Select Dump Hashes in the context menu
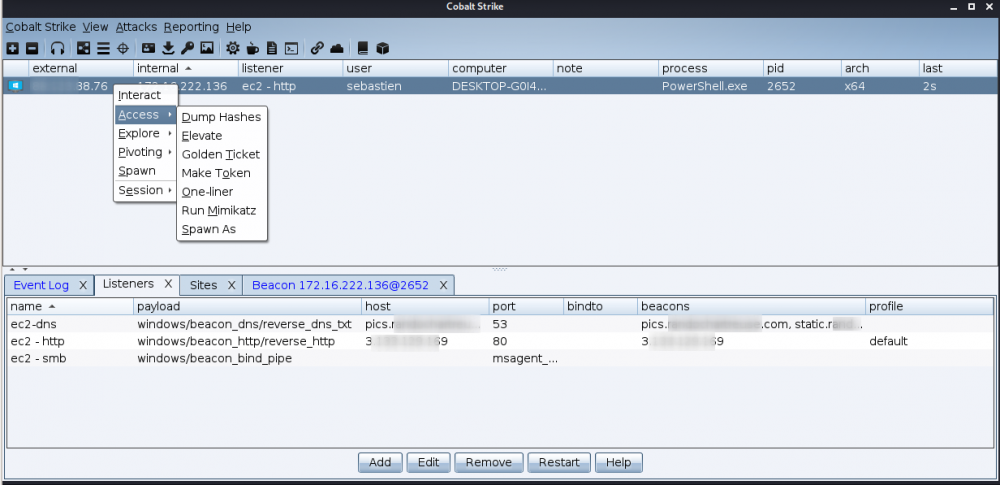Image resolution: width=1000 pixels, height=485 pixels. click(221, 117)
